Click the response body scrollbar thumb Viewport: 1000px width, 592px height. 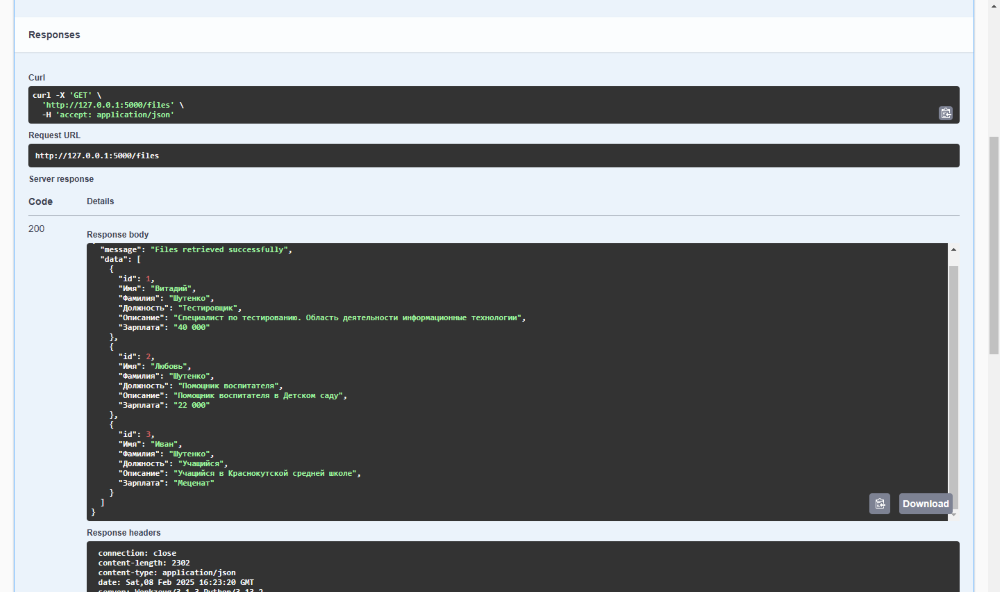click(953, 380)
